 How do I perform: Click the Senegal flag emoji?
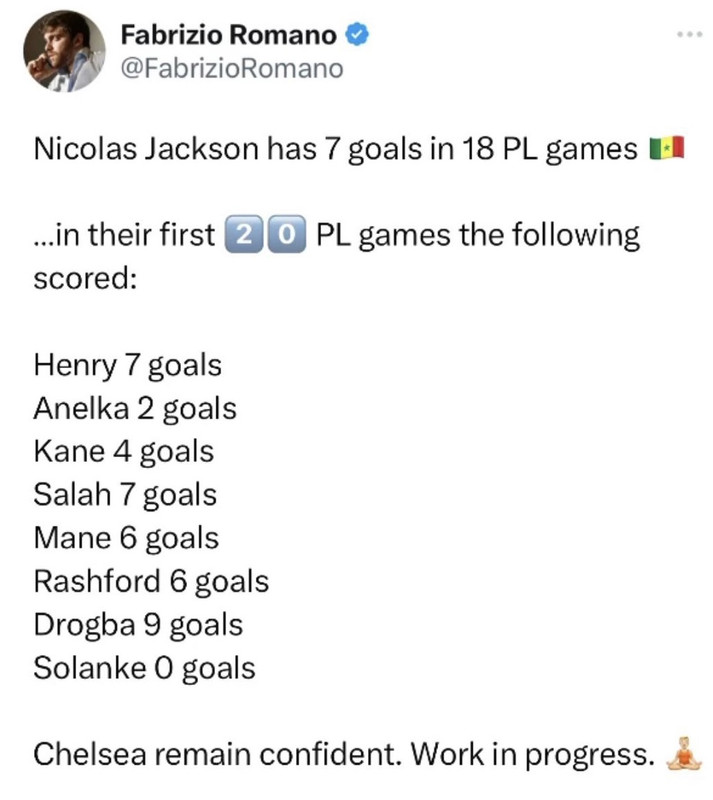[666, 151]
